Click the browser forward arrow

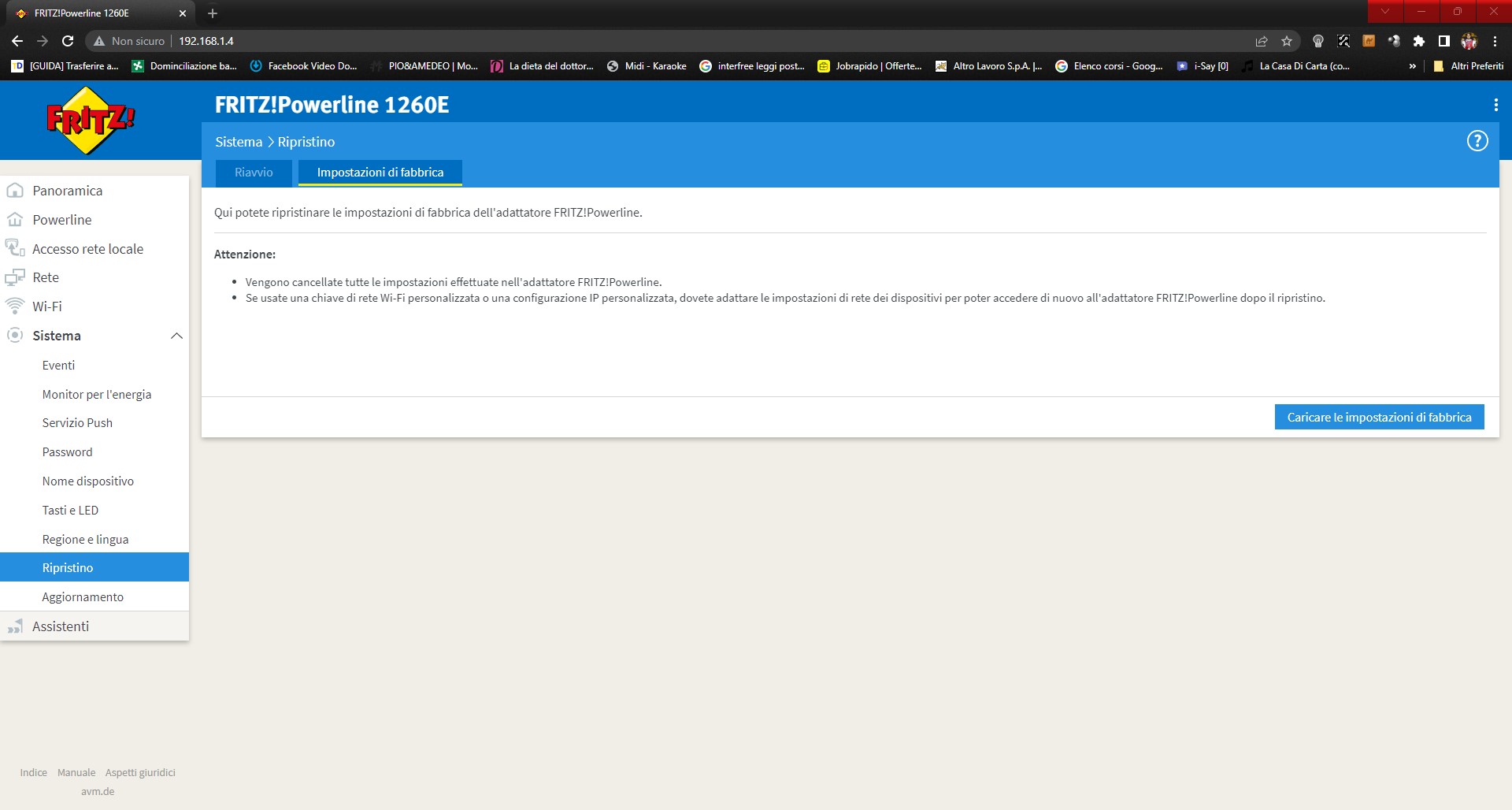(43, 41)
